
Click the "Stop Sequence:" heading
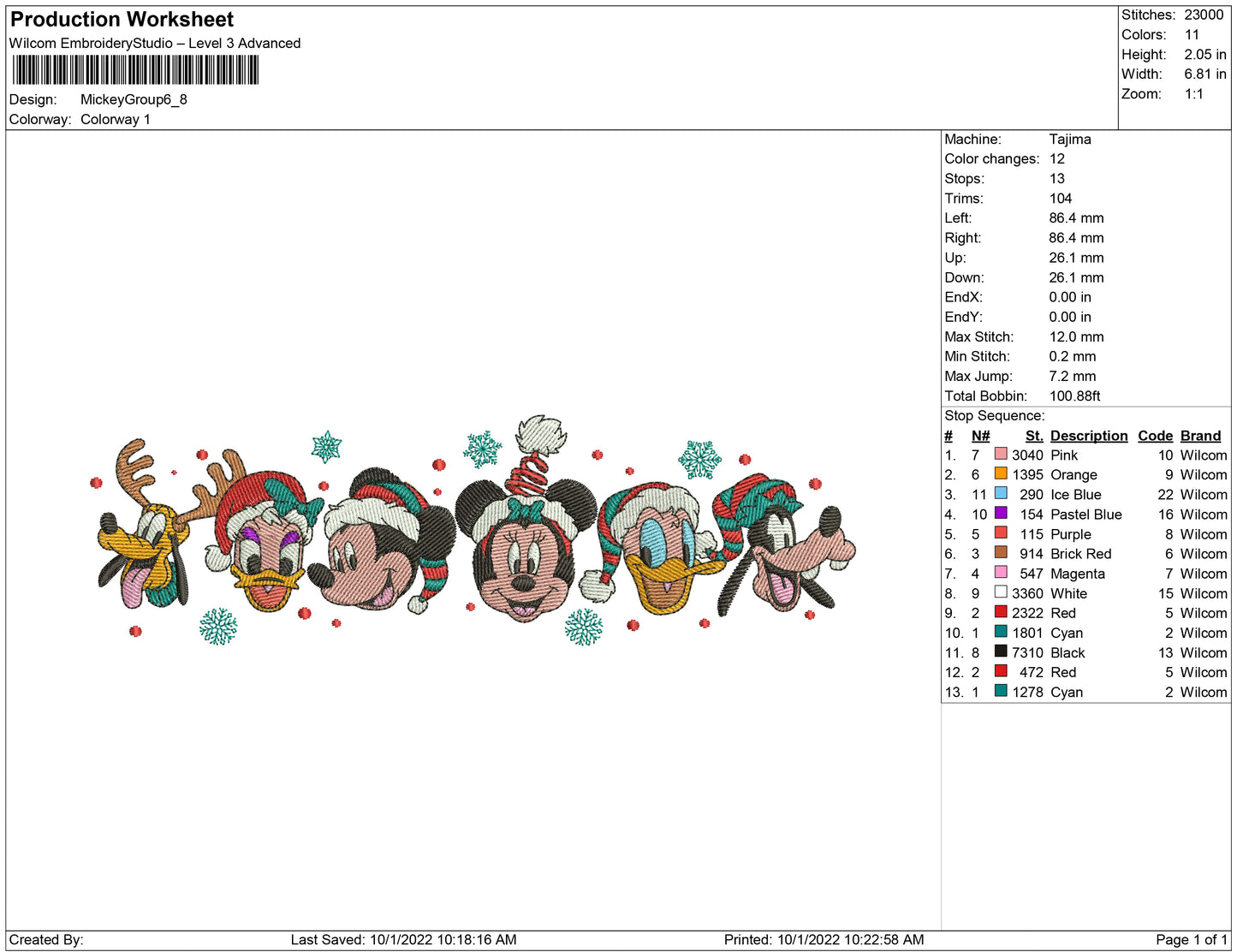pyautogui.click(x=995, y=416)
